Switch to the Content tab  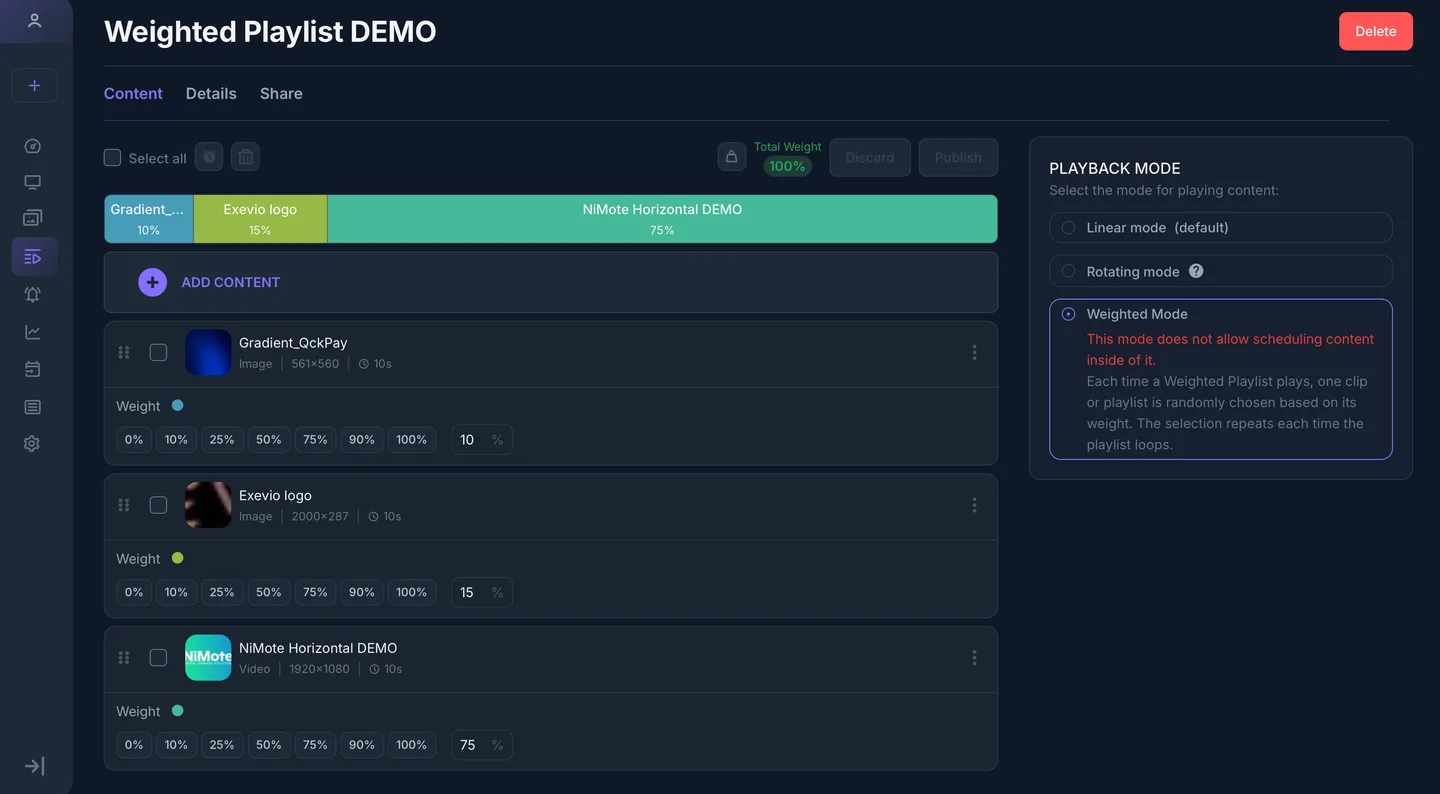(x=133, y=93)
